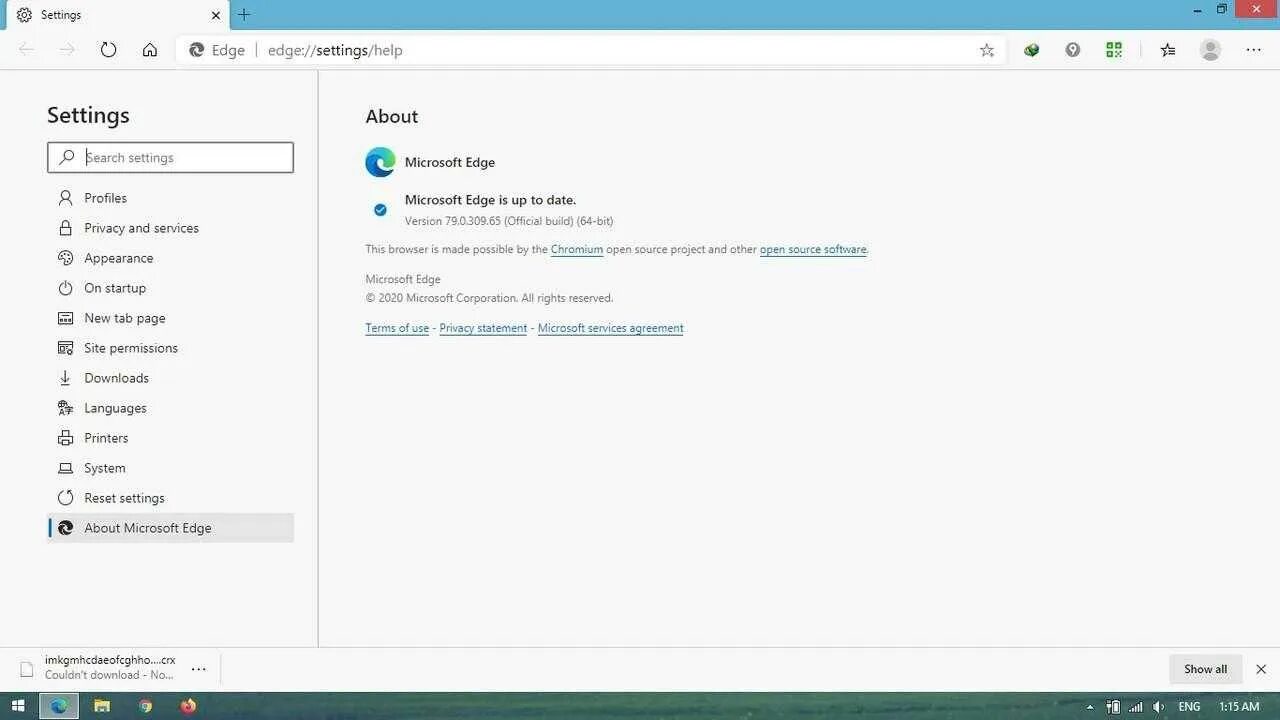Open Profiles settings

[x=170, y=198]
